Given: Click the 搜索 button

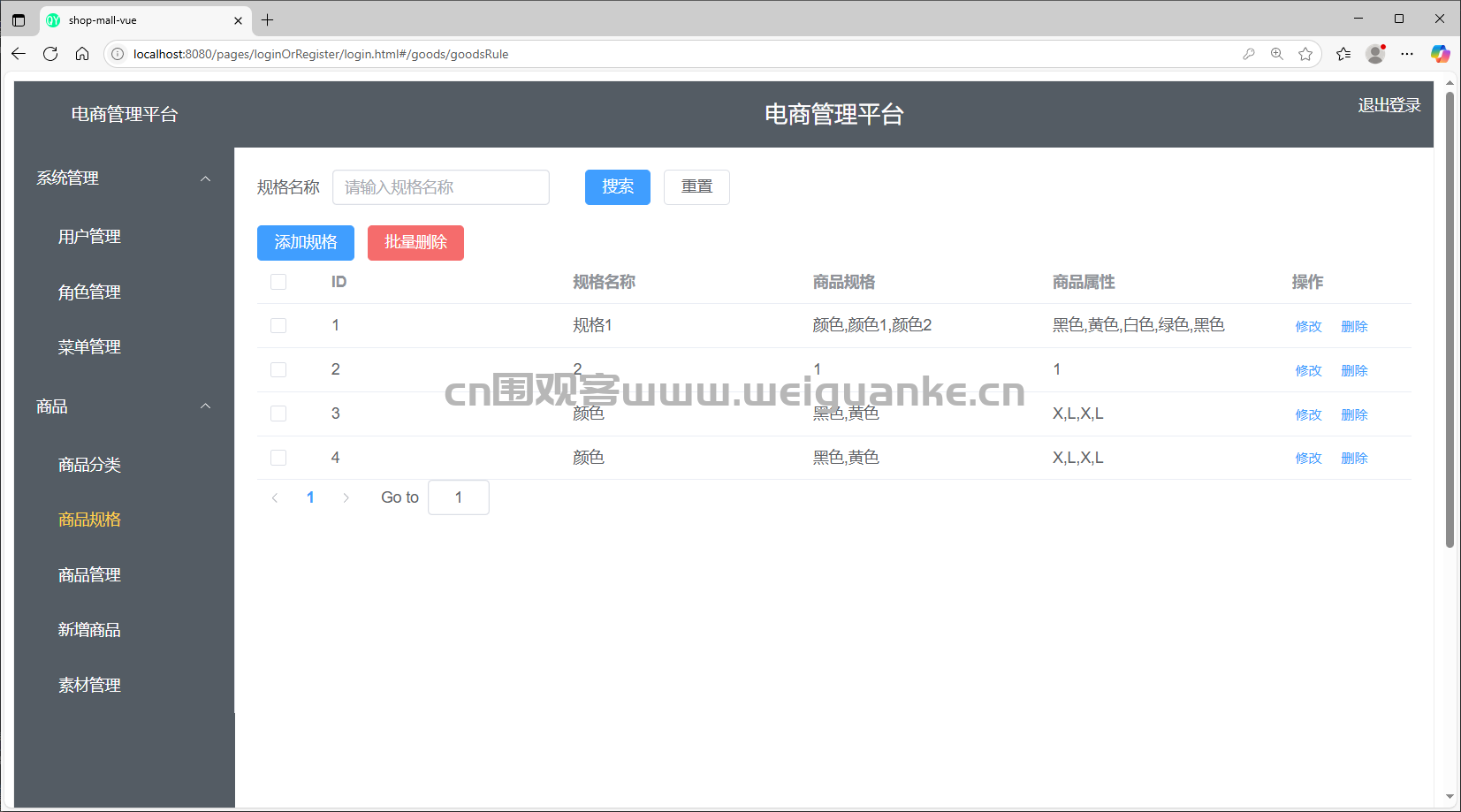Looking at the screenshot, I should tap(618, 187).
